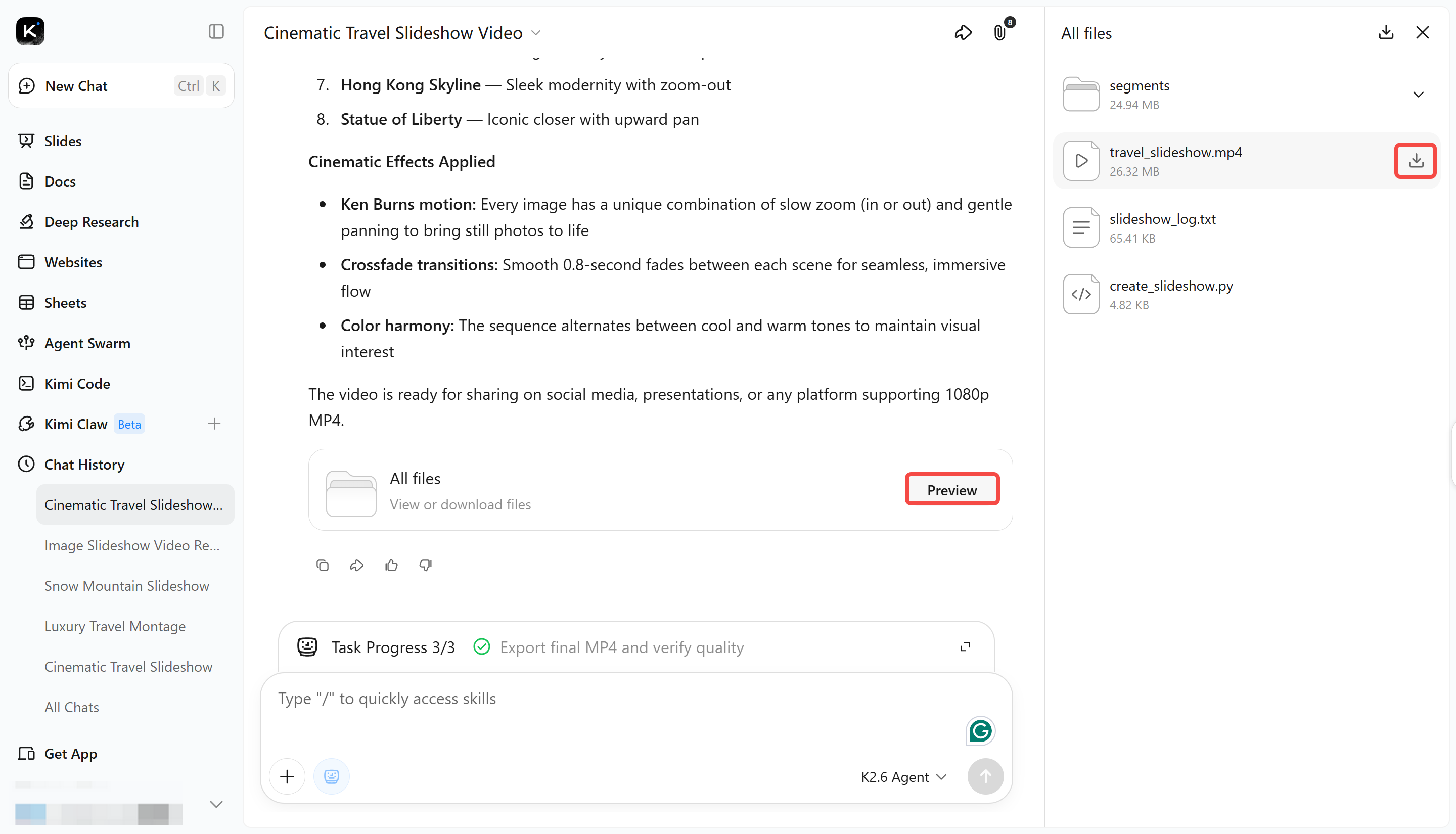Select the travel_slideshow.mp4 file name
This screenshot has width=1456, height=834.
pyautogui.click(x=1176, y=152)
